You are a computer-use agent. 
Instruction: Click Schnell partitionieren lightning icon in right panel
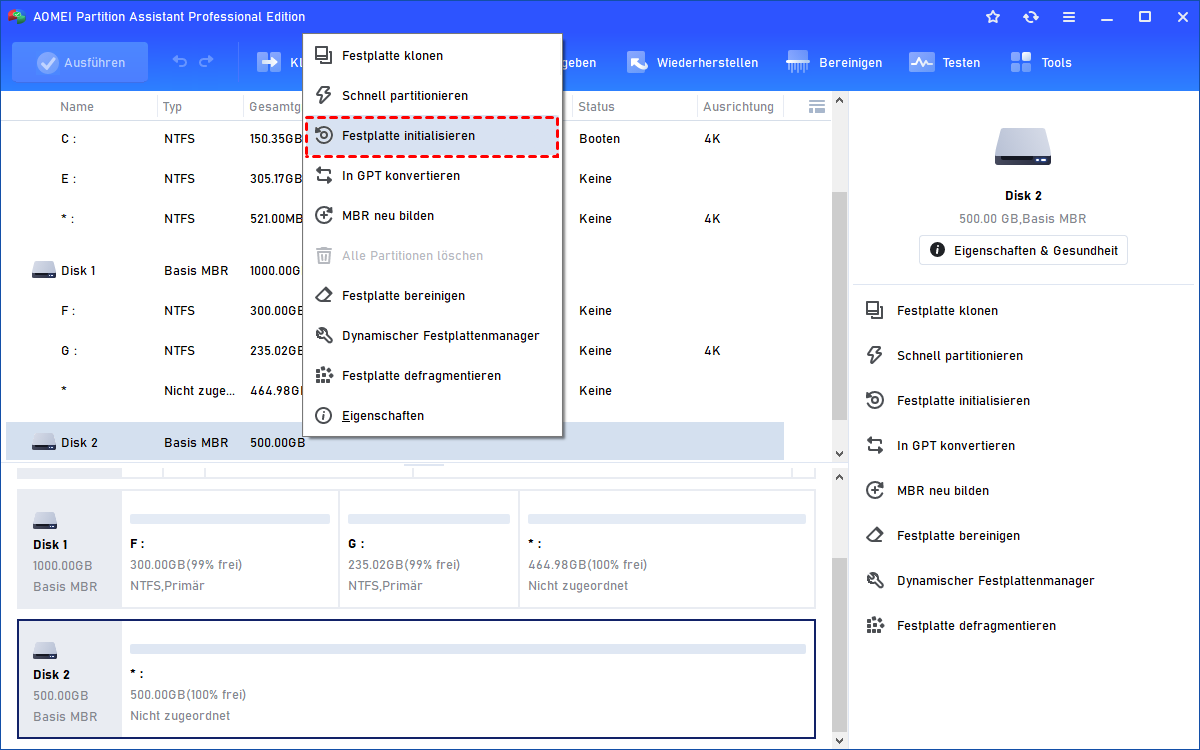coord(875,356)
